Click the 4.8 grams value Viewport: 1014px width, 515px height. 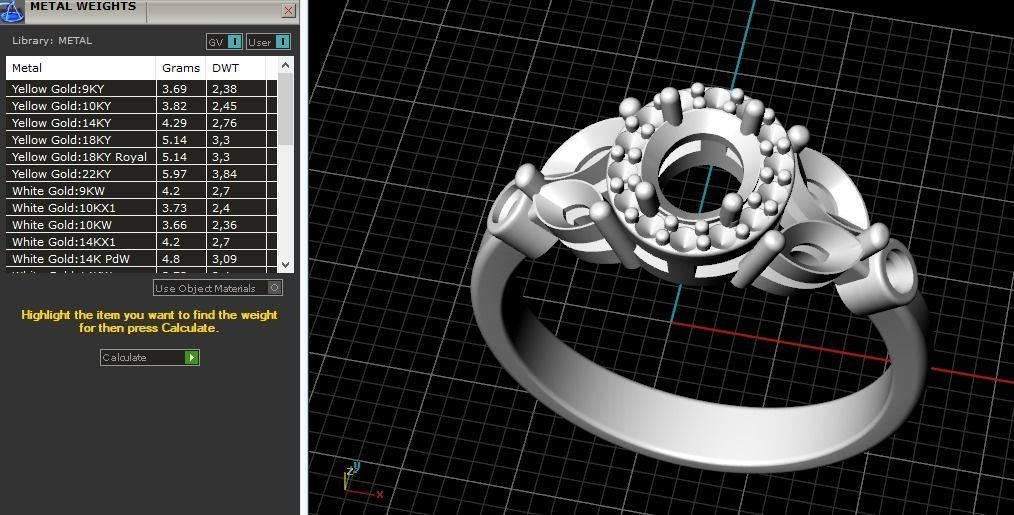pyautogui.click(x=171, y=259)
